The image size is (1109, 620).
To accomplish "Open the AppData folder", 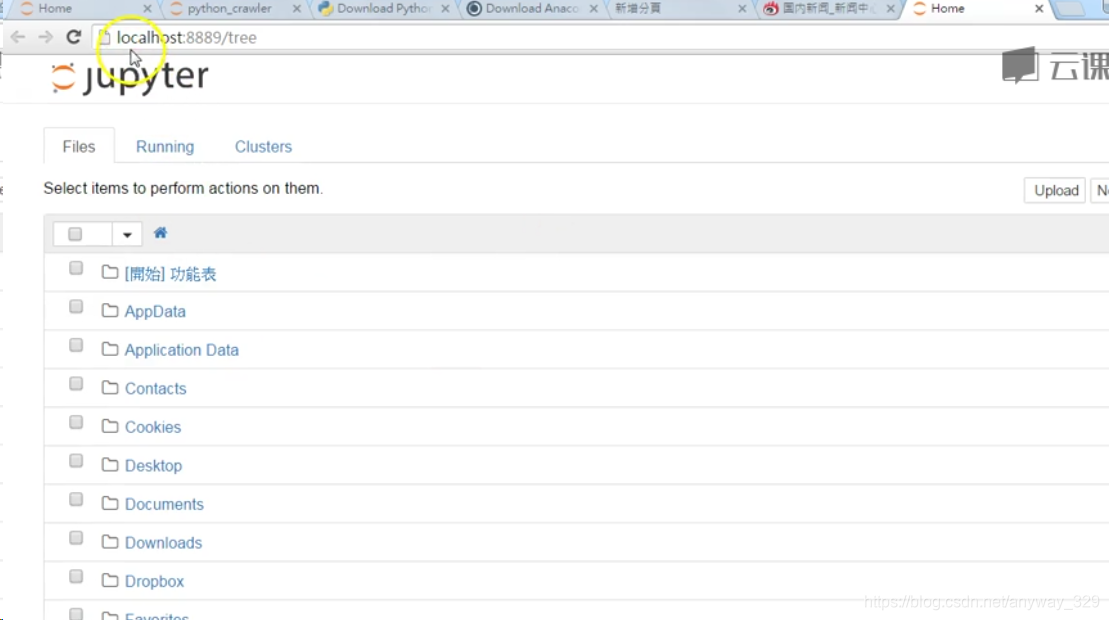I will click(x=155, y=311).
